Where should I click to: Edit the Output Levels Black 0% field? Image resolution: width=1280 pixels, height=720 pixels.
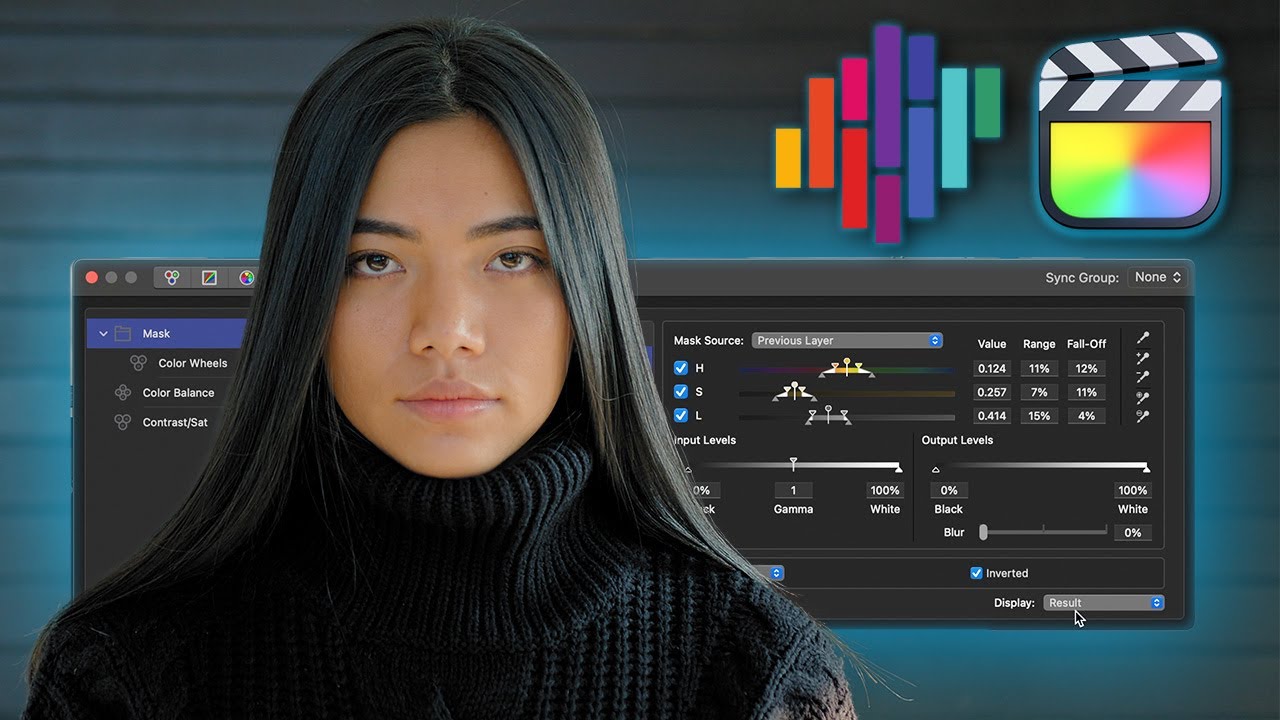(x=949, y=490)
